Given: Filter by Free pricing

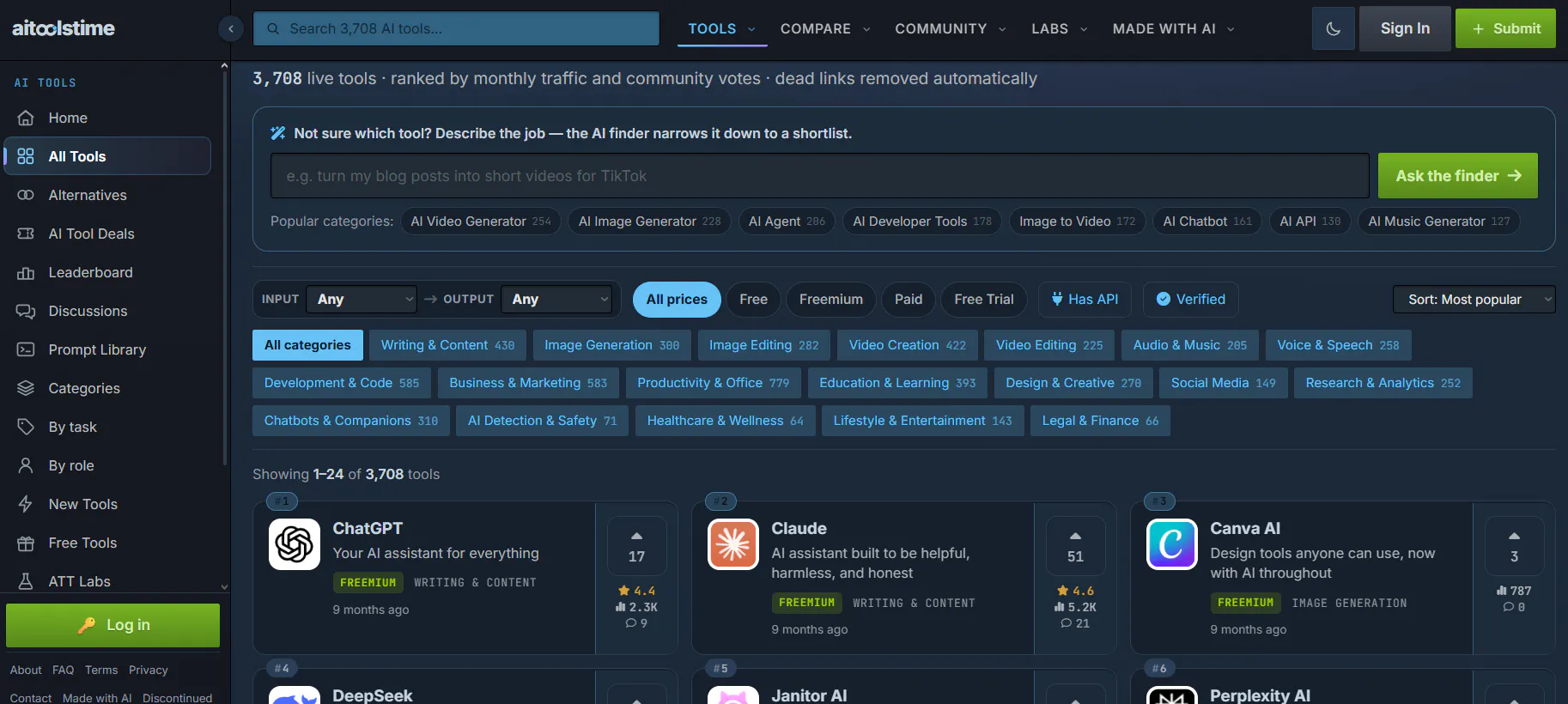Looking at the screenshot, I should [x=753, y=300].
